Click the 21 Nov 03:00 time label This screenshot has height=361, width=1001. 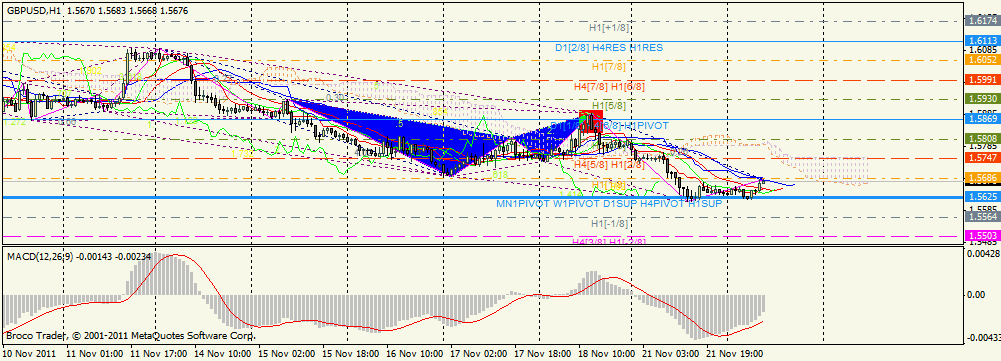click(x=670, y=353)
